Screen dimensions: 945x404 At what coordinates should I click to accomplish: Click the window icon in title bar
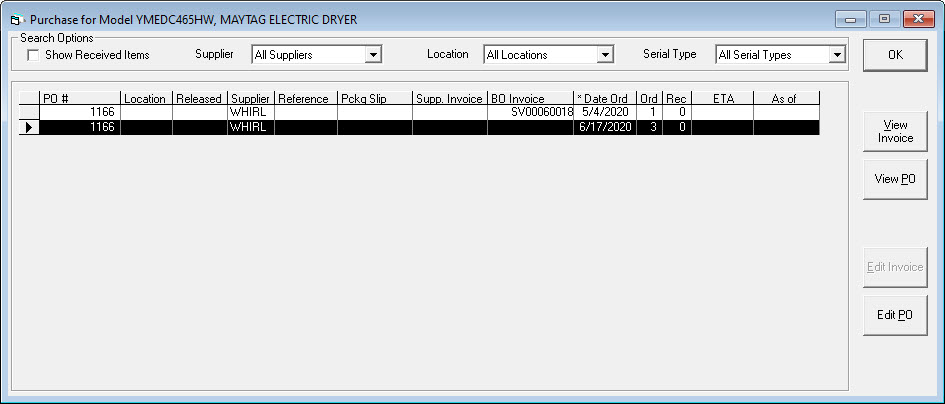point(16,20)
